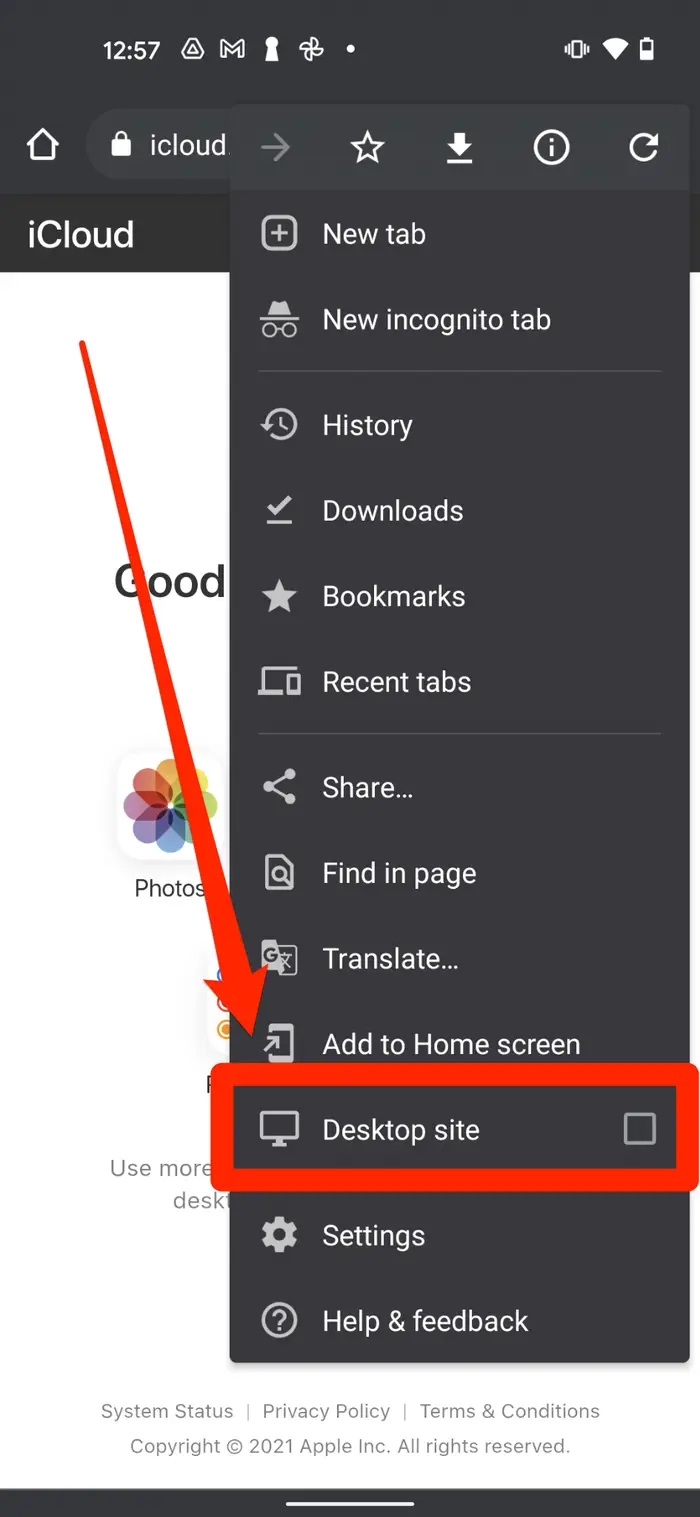This screenshot has width=700, height=1517.
Task: Tap the lock icon in address bar
Action: click(121, 146)
